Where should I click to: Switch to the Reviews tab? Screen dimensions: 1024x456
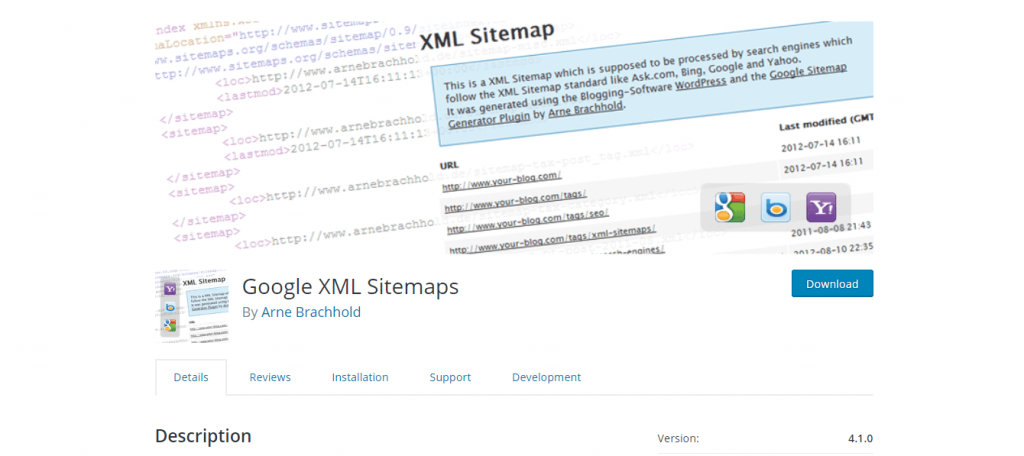(x=270, y=377)
